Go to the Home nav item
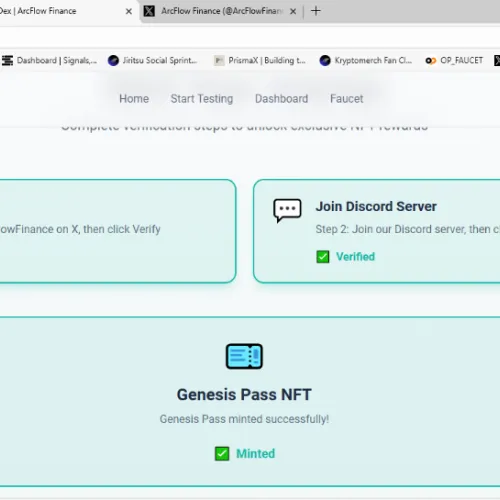The height and width of the screenshot is (500, 500). point(134,99)
